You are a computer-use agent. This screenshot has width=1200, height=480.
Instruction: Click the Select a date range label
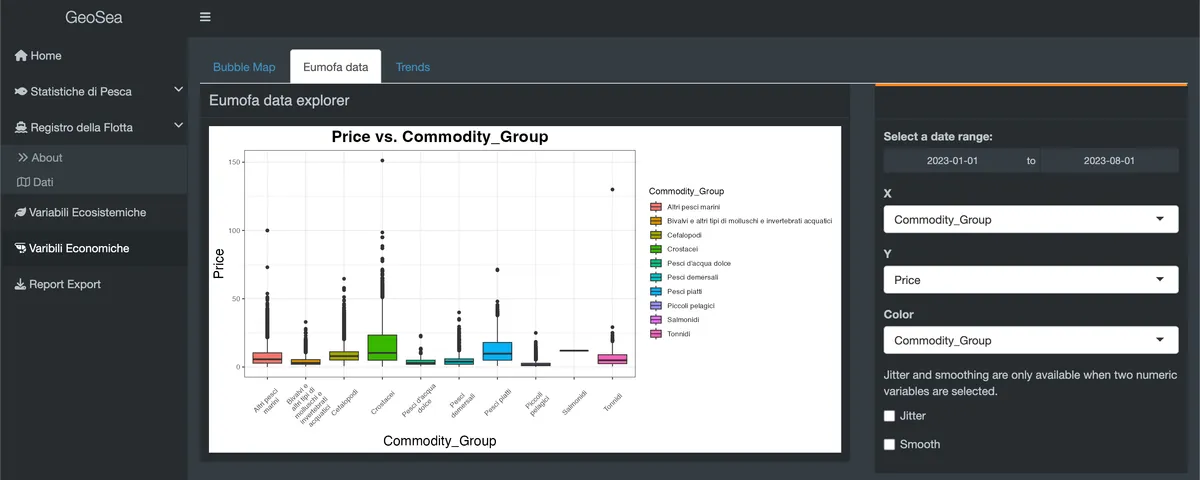pyautogui.click(x=938, y=137)
